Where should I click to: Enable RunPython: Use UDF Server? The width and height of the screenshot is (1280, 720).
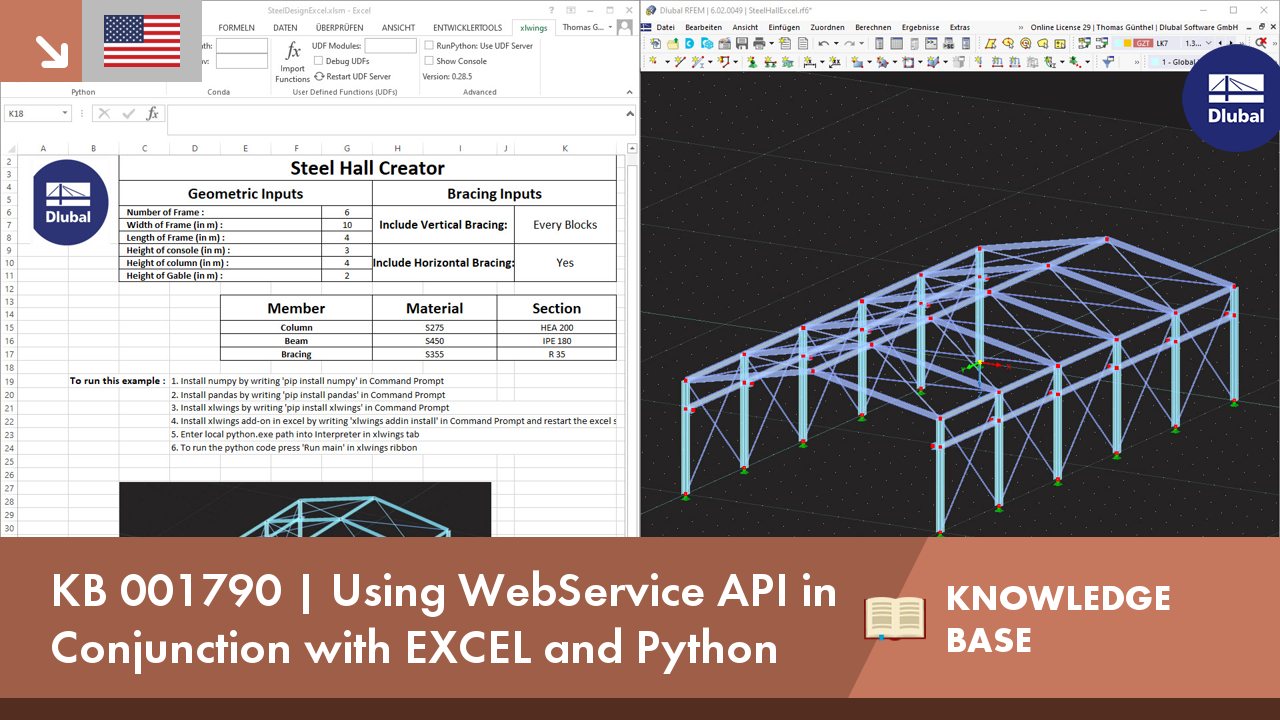pos(429,45)
